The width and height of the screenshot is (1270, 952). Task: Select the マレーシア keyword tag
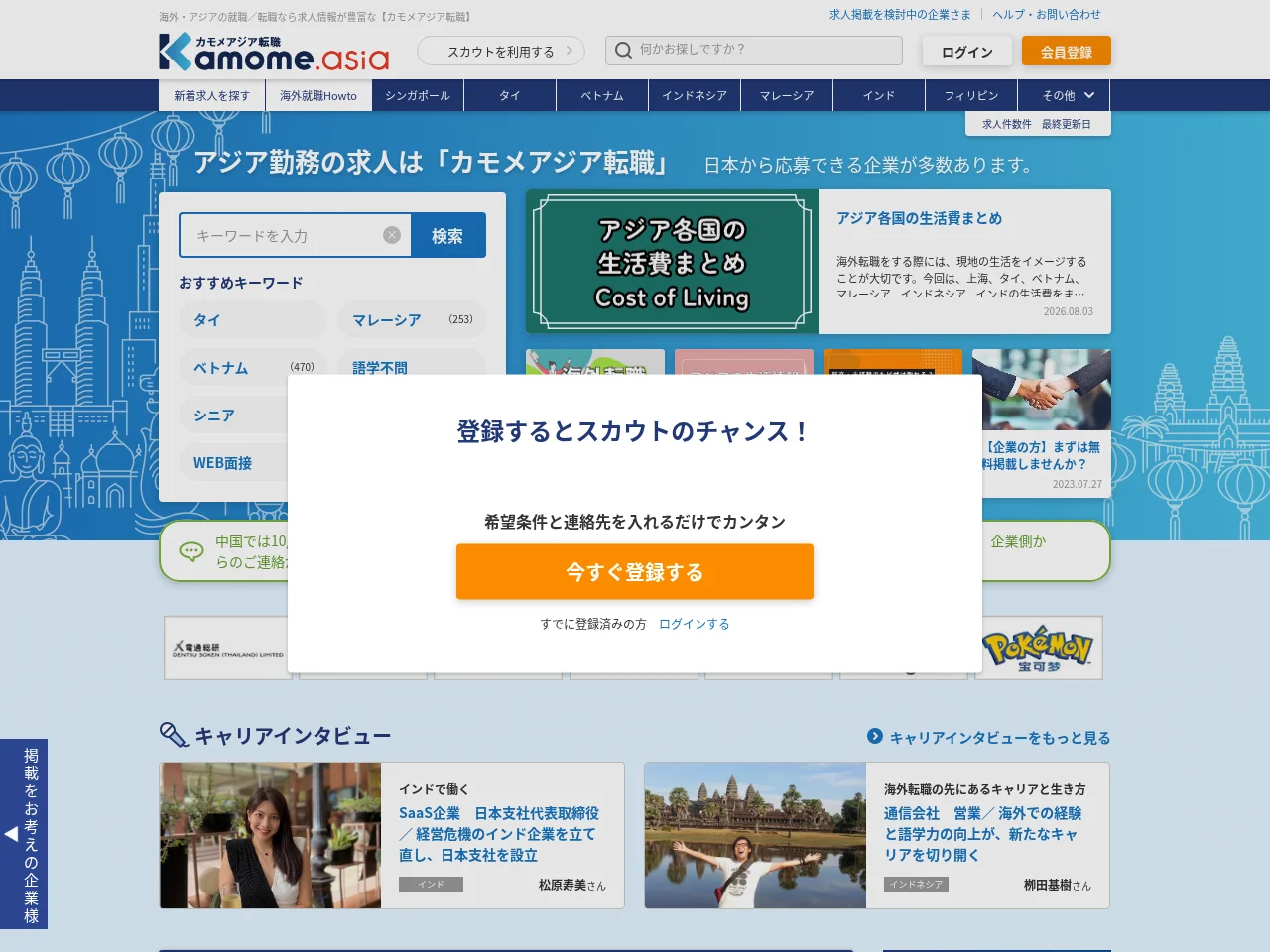(x=412, y=319)
